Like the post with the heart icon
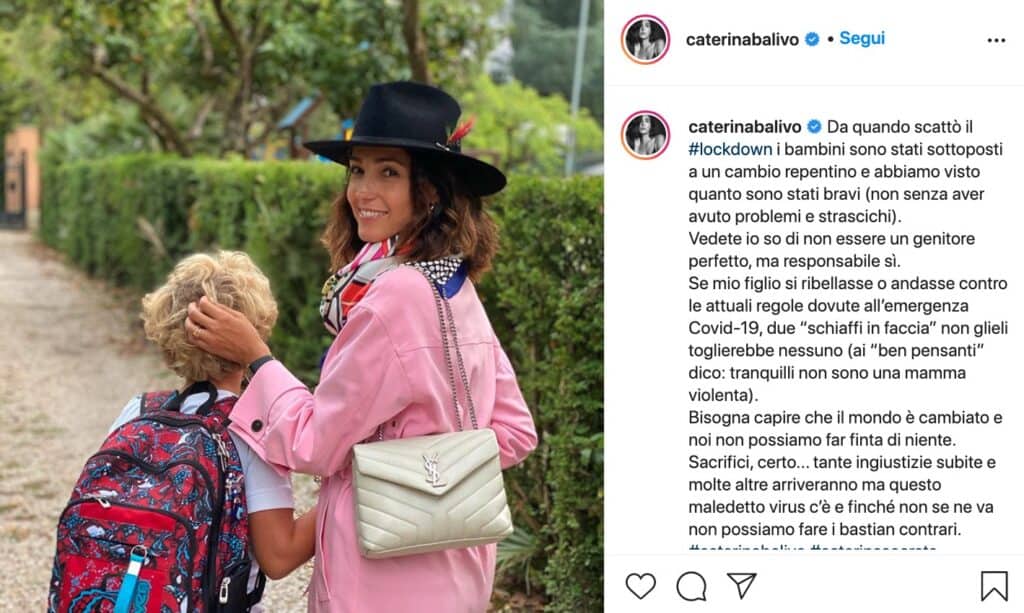1024x613 pixels. click(x=641, y=586)
